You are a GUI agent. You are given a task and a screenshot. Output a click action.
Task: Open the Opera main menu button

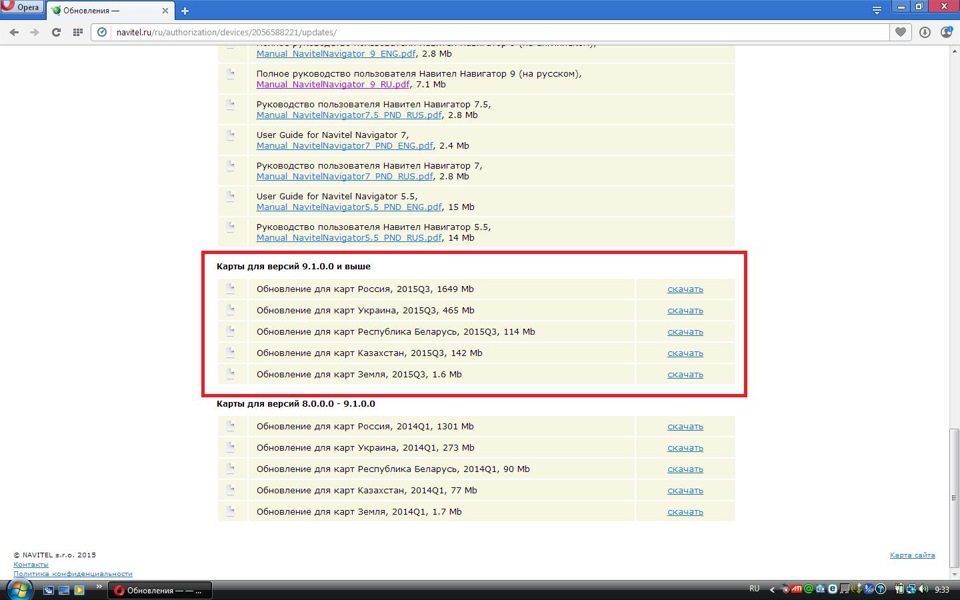[20, 8]
